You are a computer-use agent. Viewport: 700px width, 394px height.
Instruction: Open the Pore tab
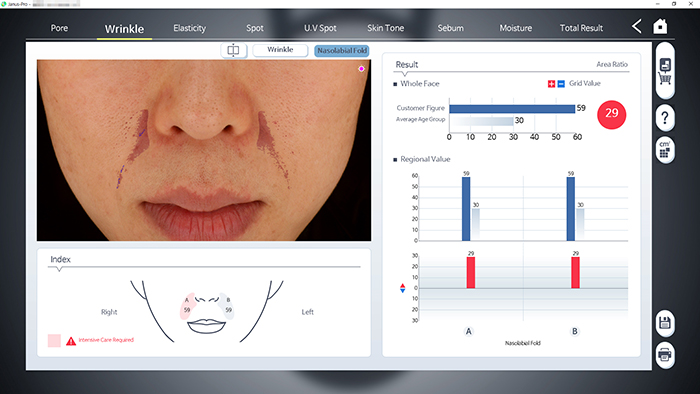pyautogui.click(x=59, y=28)
